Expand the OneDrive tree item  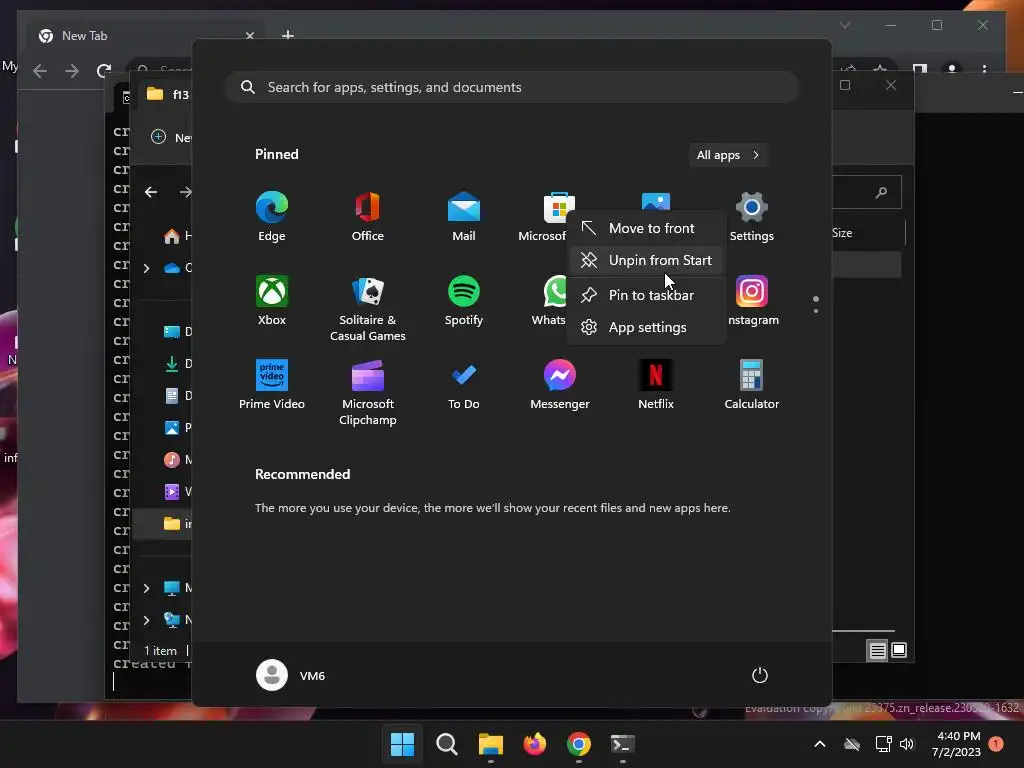point(146,268)
